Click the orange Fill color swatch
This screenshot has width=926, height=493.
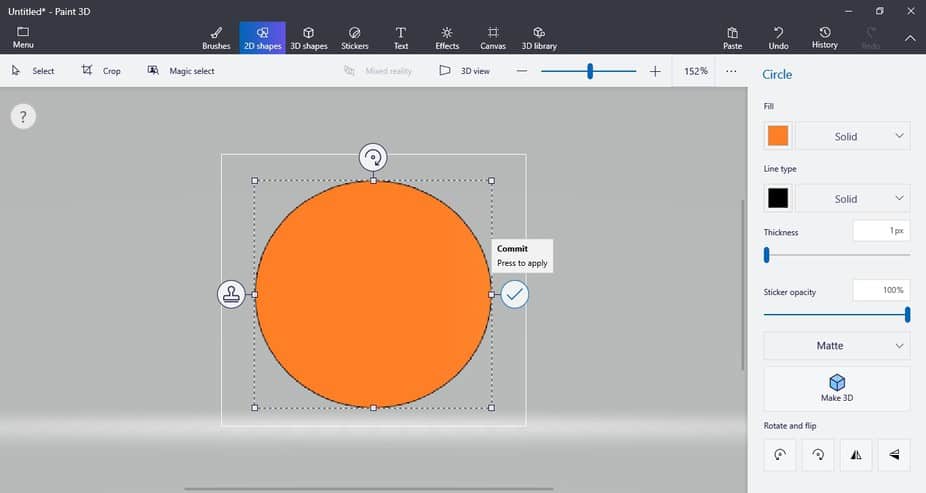pyautogui.click(x=778, y=136)
